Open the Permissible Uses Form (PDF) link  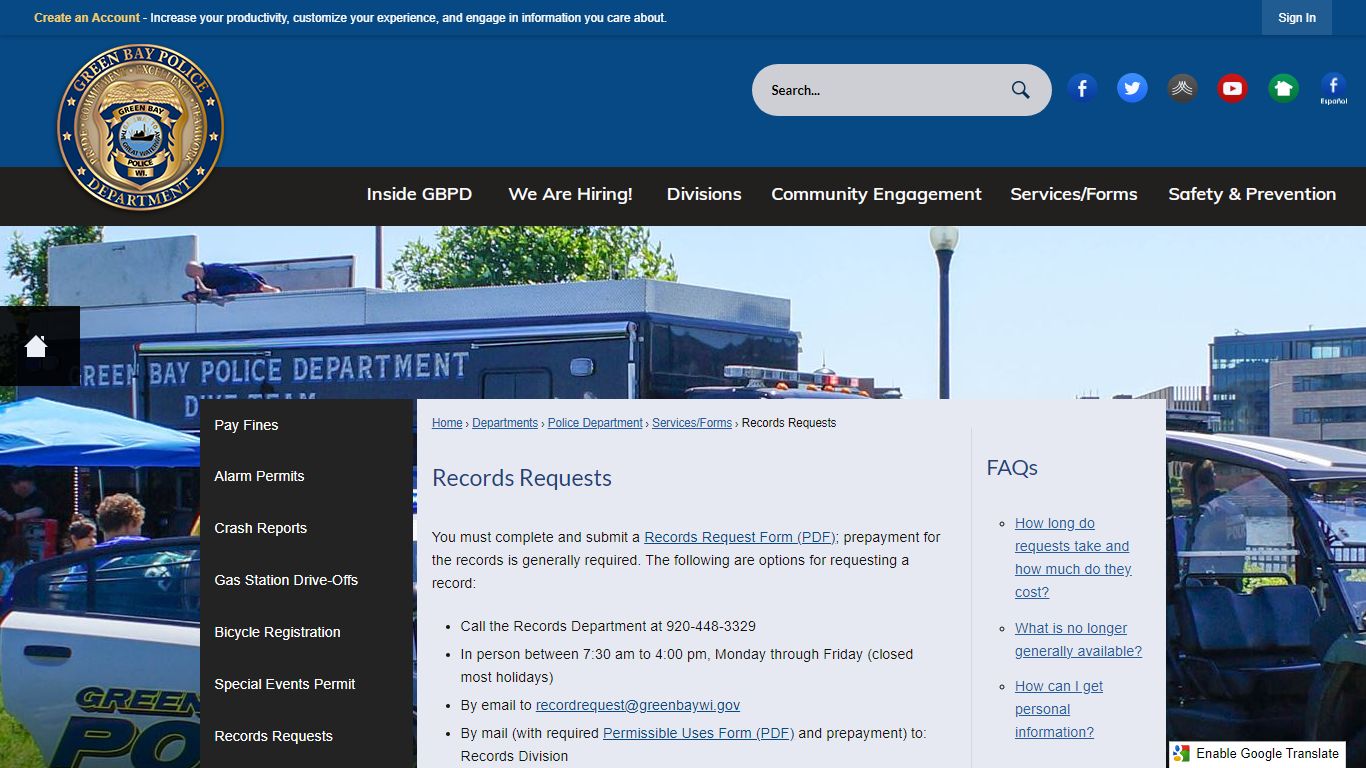[x=698, y=733]
